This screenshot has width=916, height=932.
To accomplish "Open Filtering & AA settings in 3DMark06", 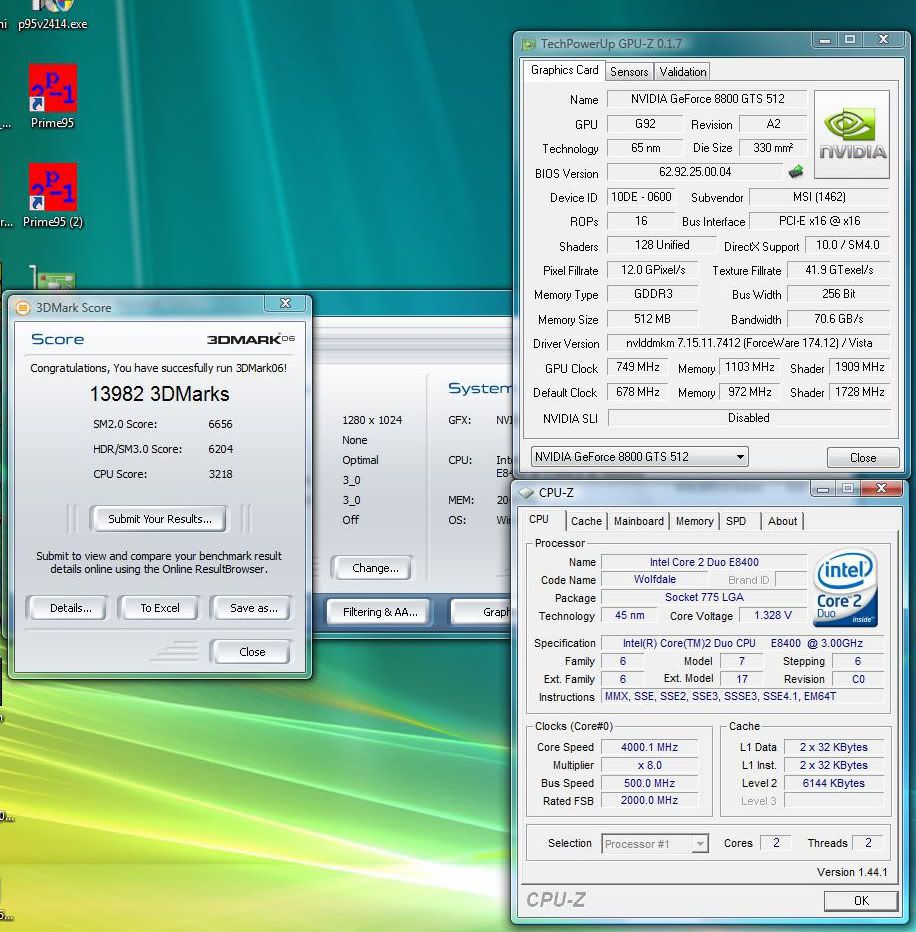I will tap(380, 612).
